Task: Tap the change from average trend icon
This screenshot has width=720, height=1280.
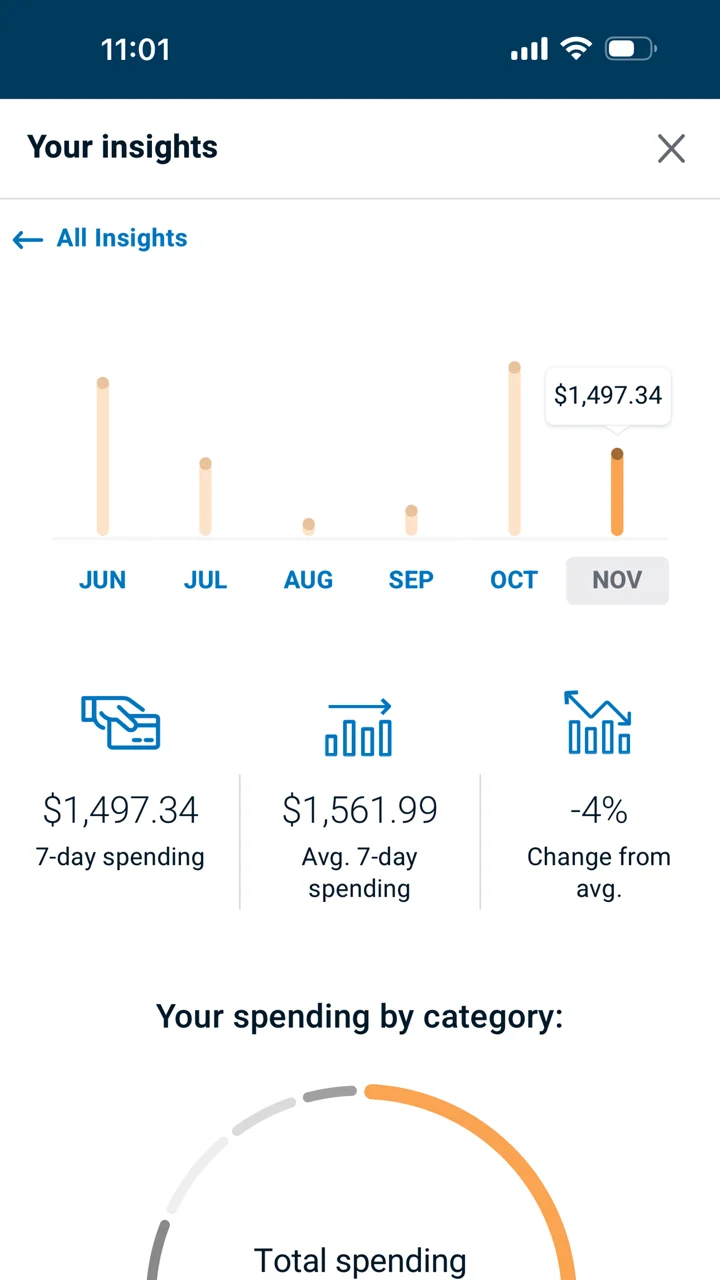Action: [598, 722]
